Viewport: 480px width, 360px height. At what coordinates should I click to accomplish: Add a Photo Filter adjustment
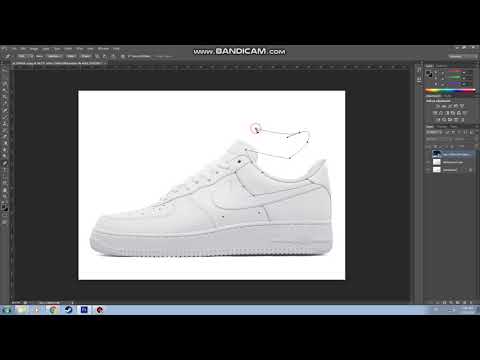coord(453,113)
